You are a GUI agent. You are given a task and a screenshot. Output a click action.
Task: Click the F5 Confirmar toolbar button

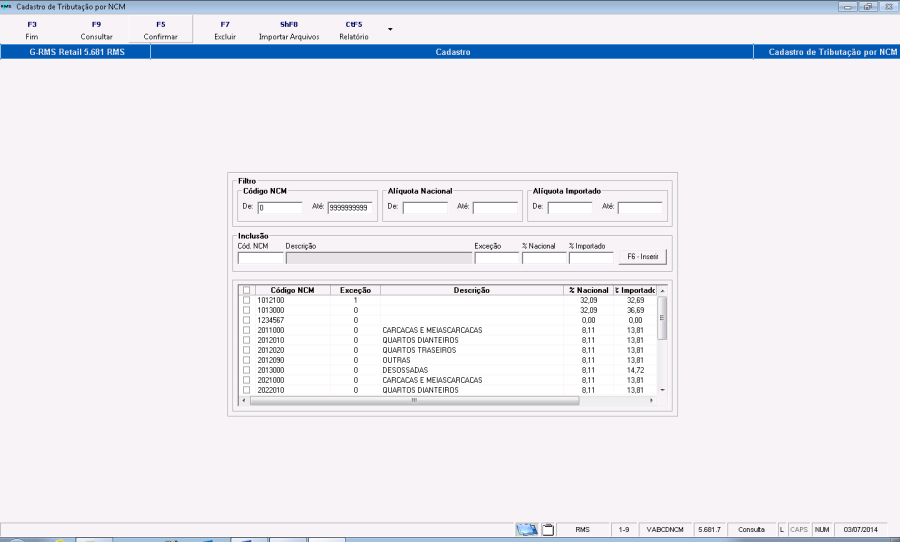pyautogui.click(x=161, y=30)
